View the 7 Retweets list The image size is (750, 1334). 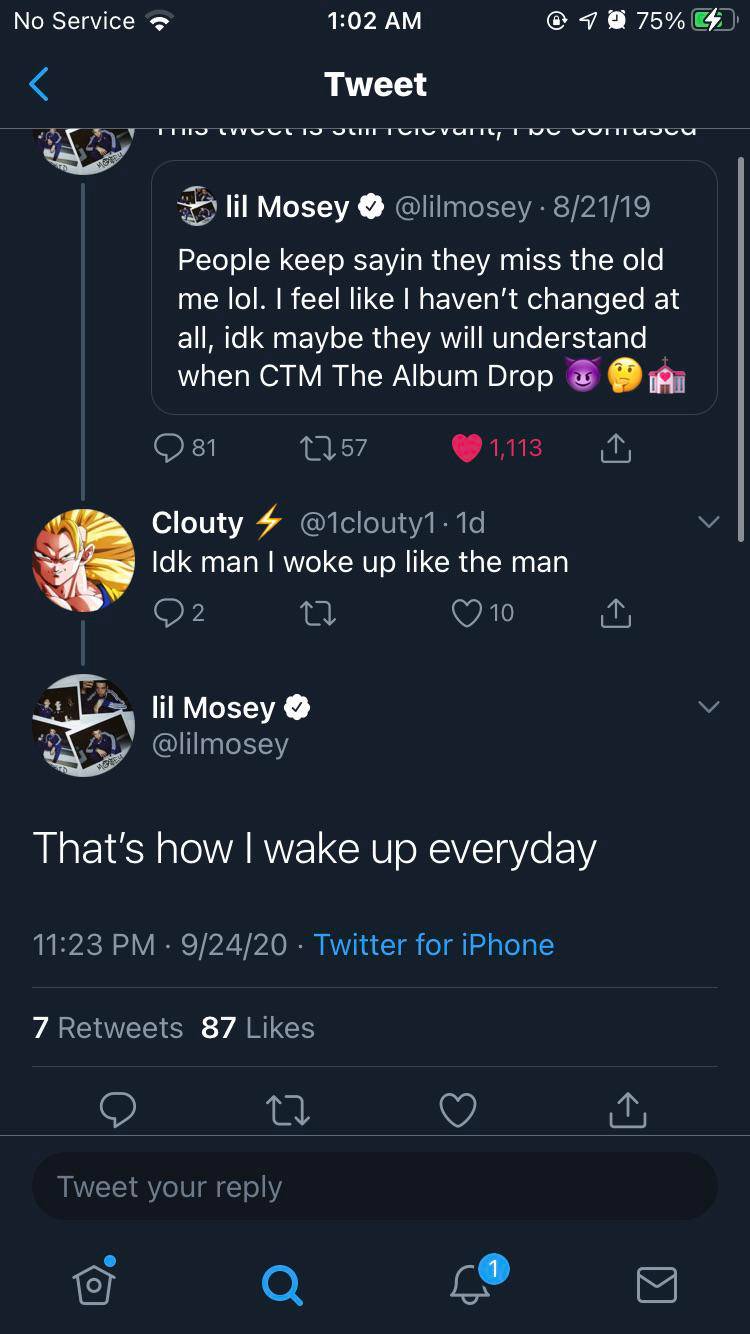pos(107,1027)
